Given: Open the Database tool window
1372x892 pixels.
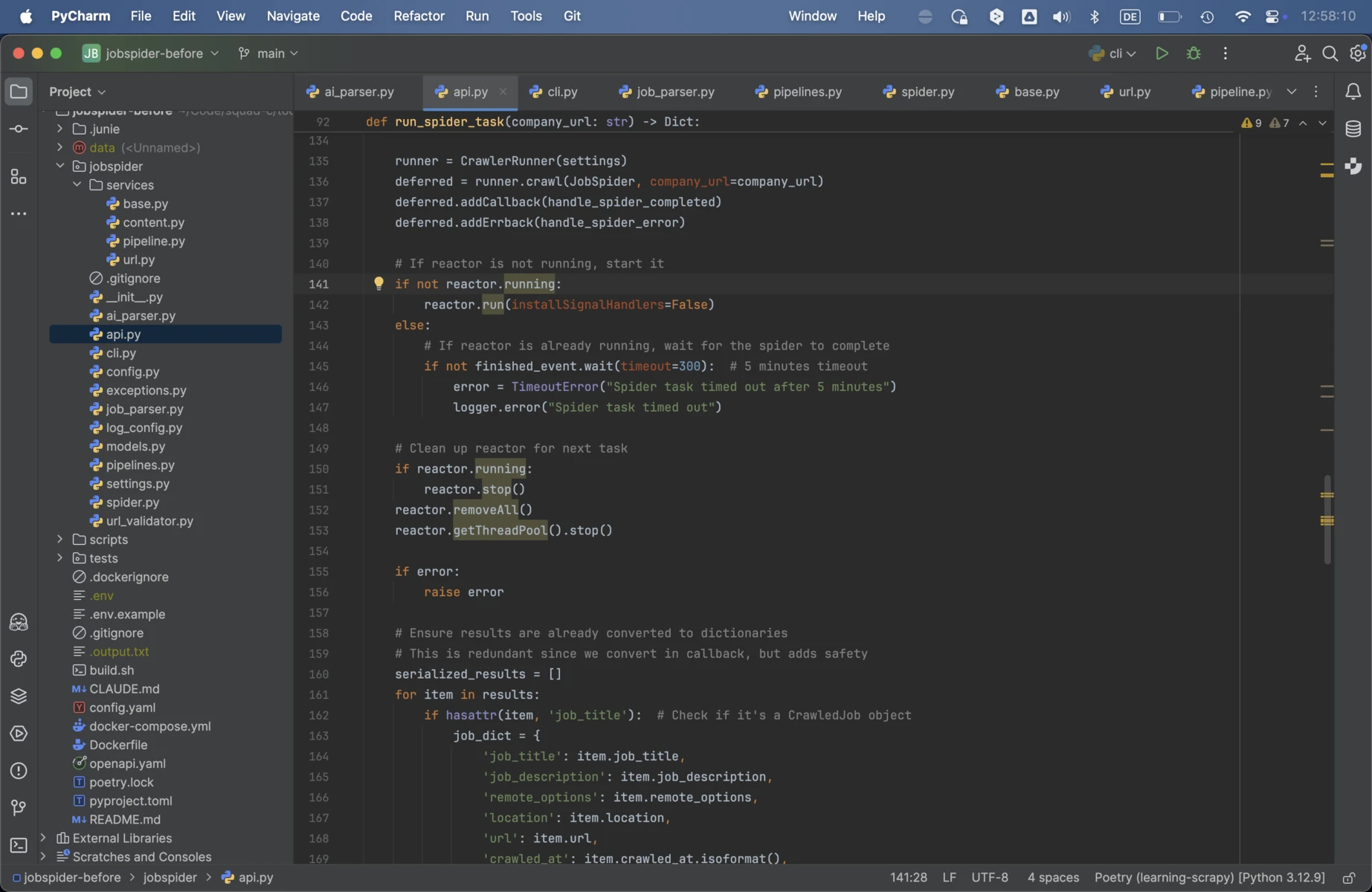Looking at the screenshot, I should pyautogui.click(x=1353, y=129).
